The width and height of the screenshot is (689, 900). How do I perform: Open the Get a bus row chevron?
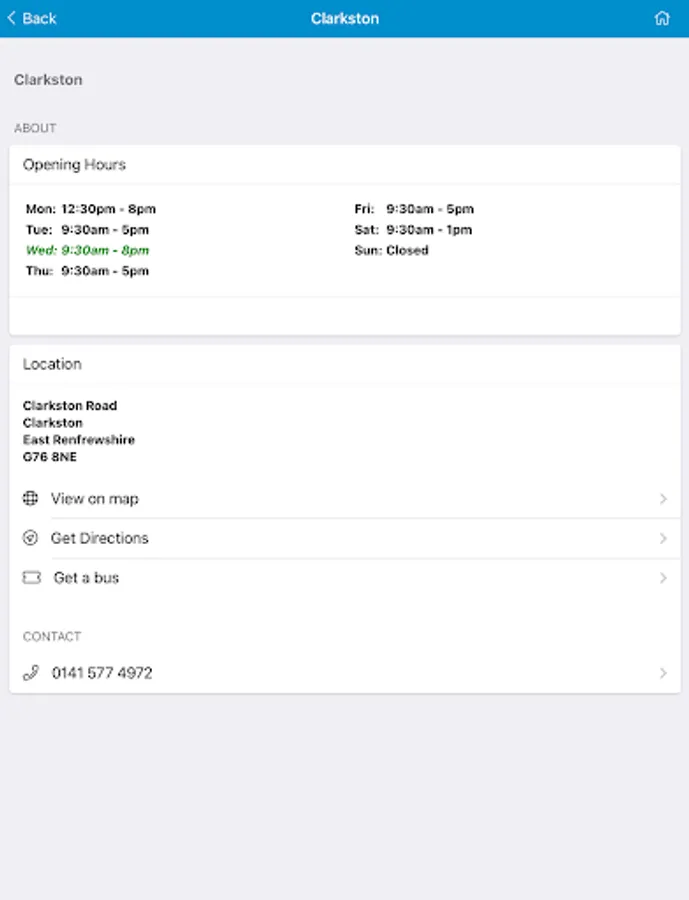click(x=663, y=578)
